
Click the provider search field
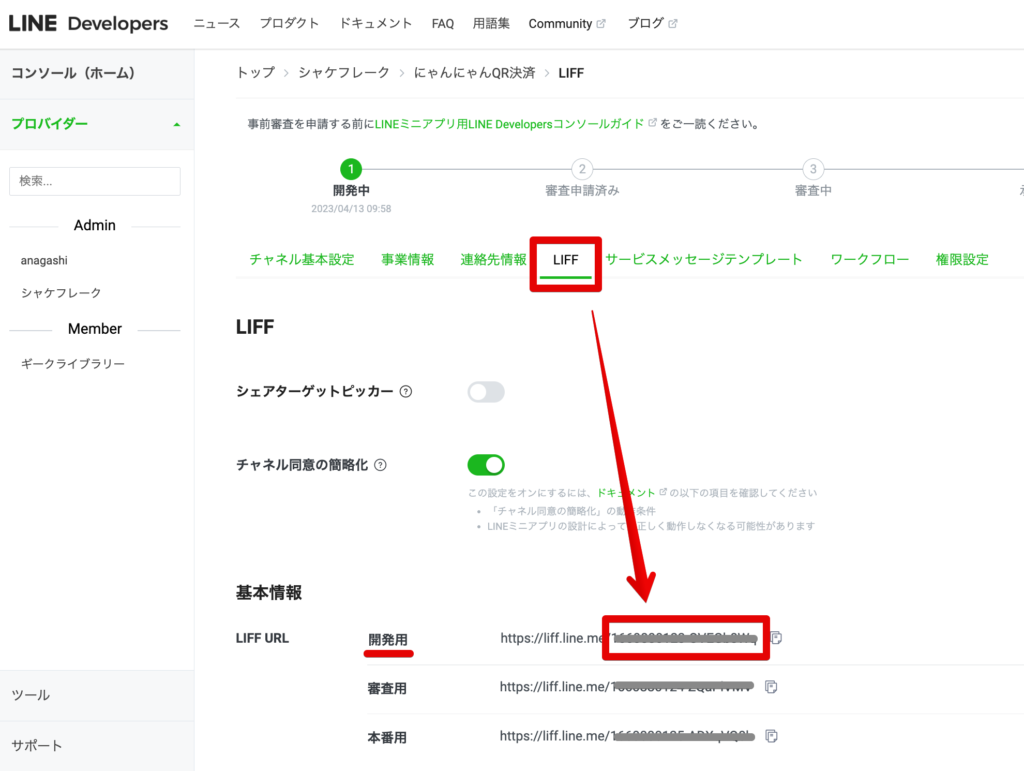click(x=95, y=181)
